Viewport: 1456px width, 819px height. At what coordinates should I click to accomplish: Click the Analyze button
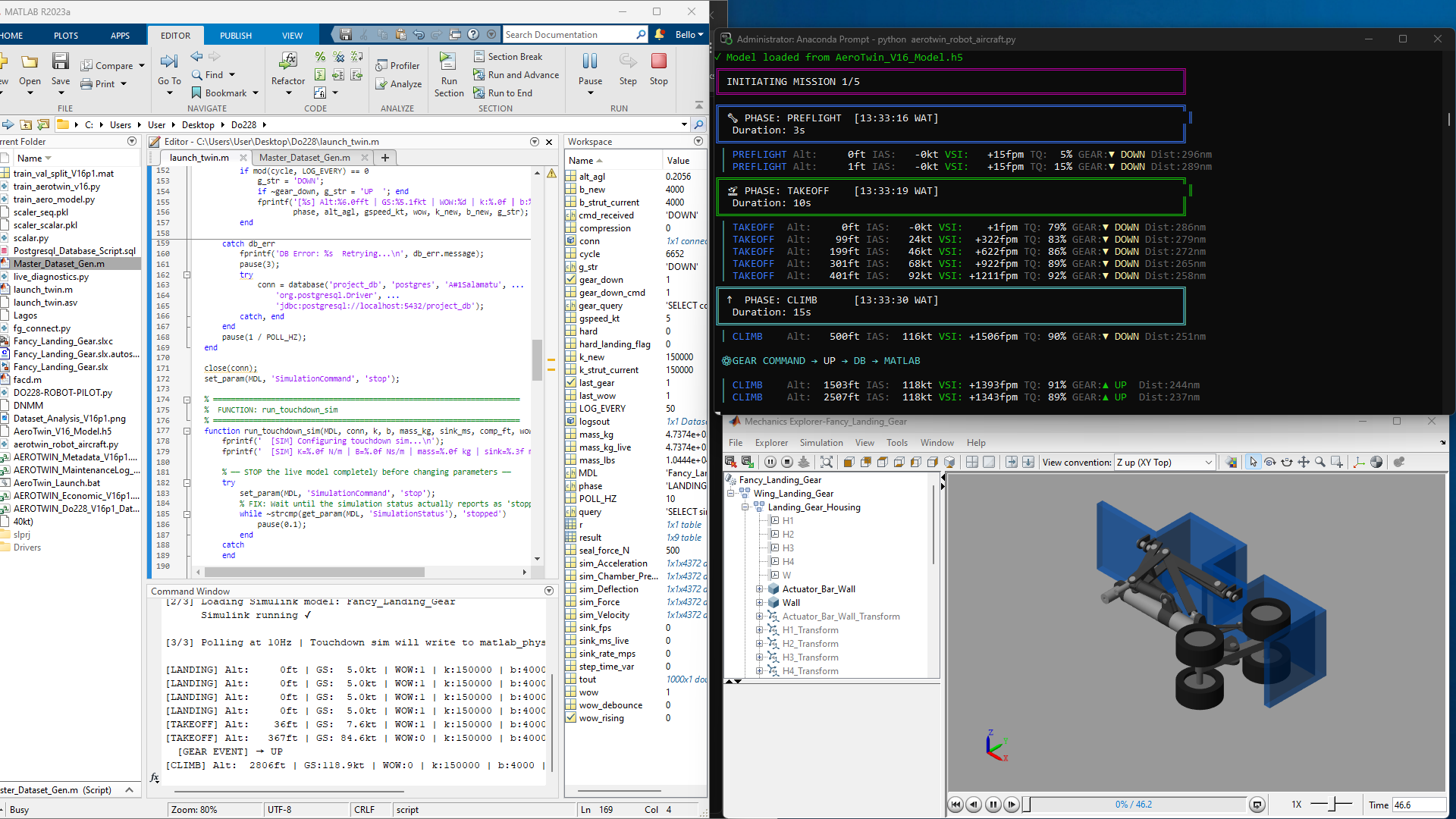point(398,84)
